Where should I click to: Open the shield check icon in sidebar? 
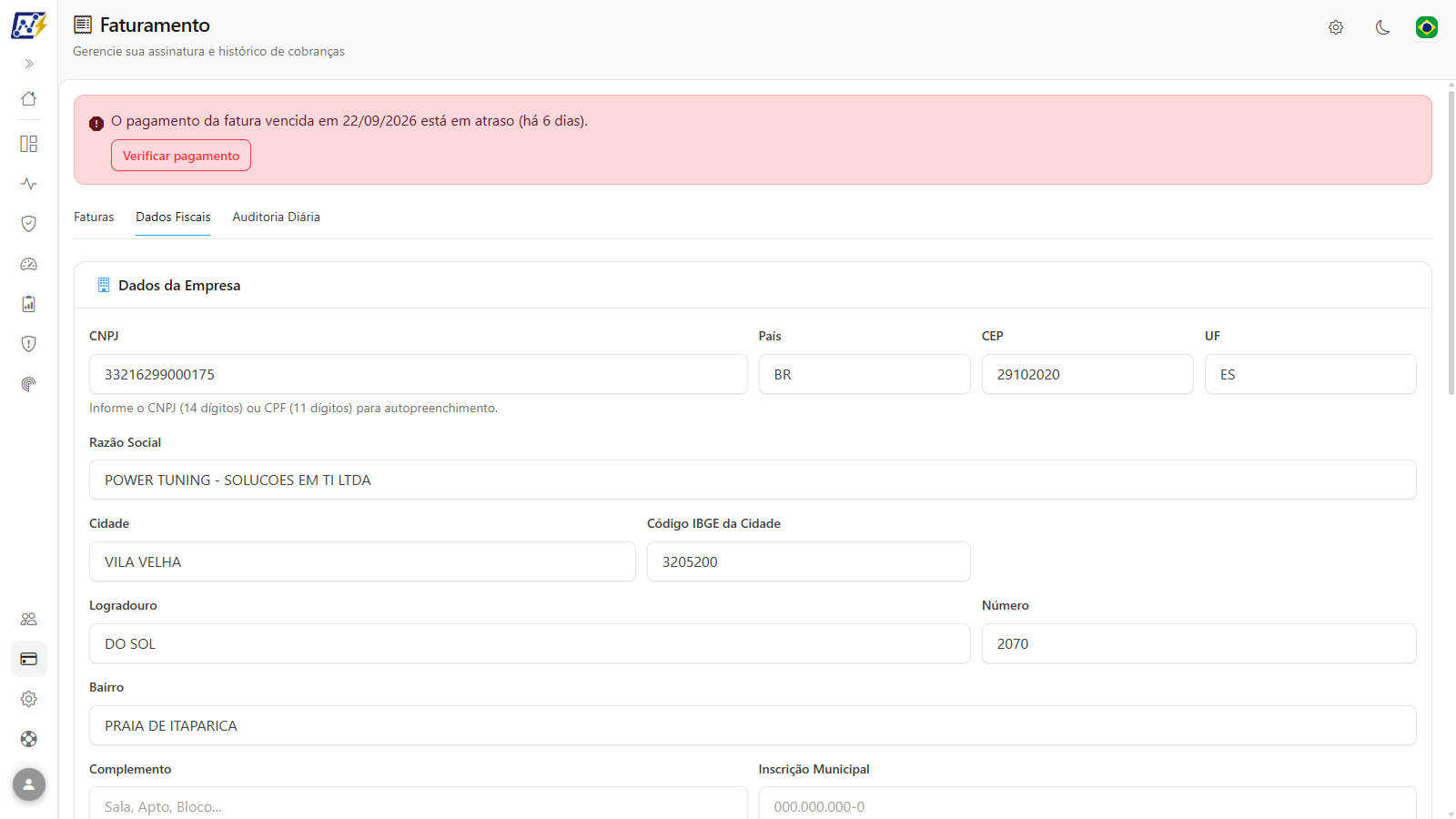[29, 224]
